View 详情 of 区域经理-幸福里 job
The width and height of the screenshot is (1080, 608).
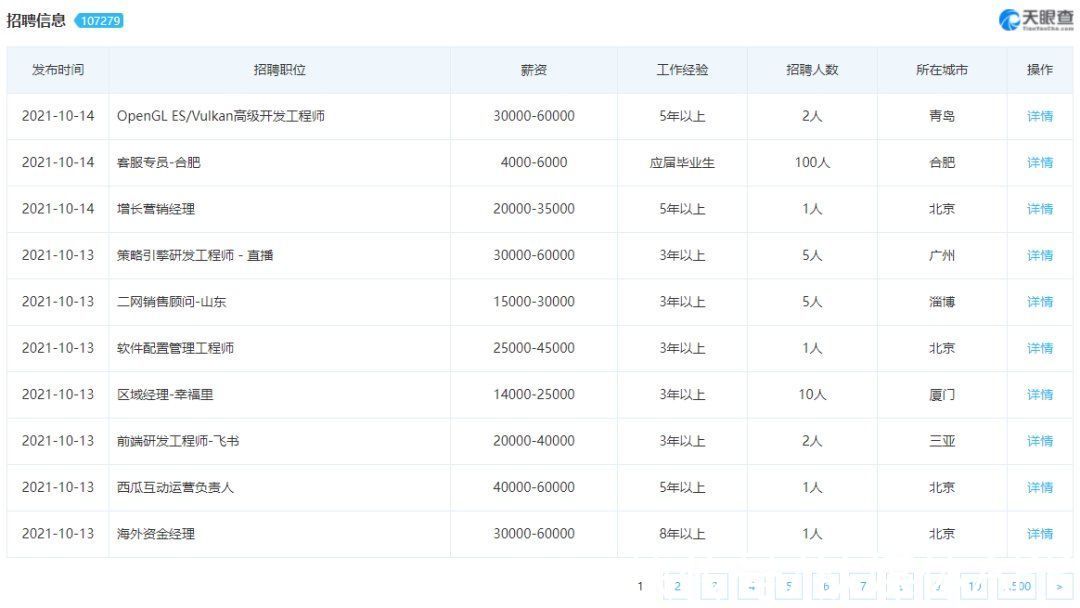[x=1039, y=395]
